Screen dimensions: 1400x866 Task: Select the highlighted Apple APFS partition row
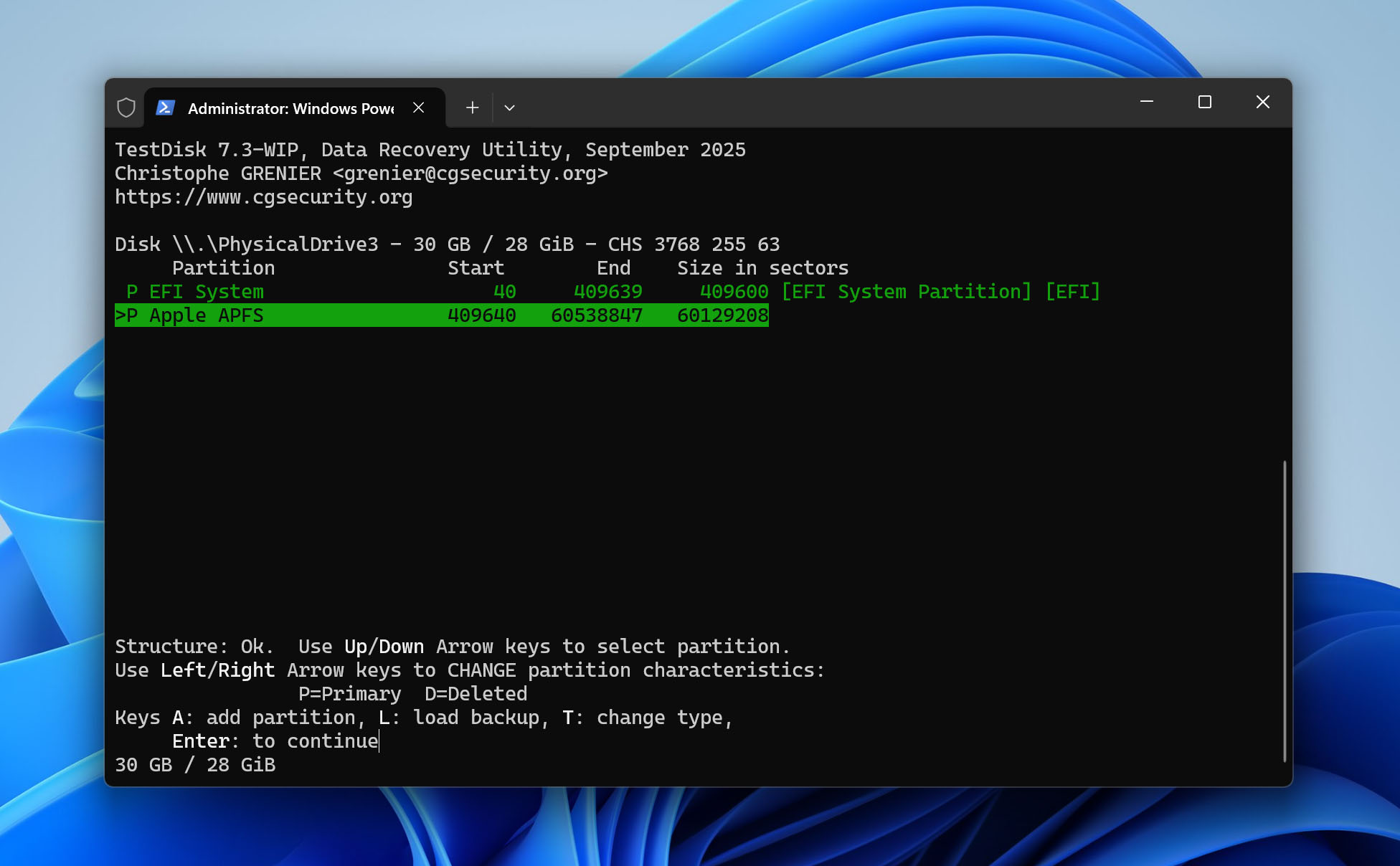click(x=442, y=315)
